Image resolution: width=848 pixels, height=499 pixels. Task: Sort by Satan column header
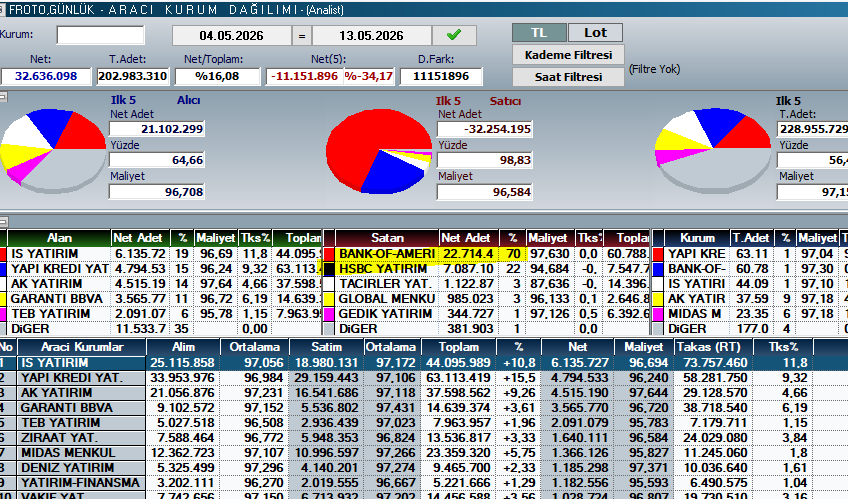(x=387, y=238)
